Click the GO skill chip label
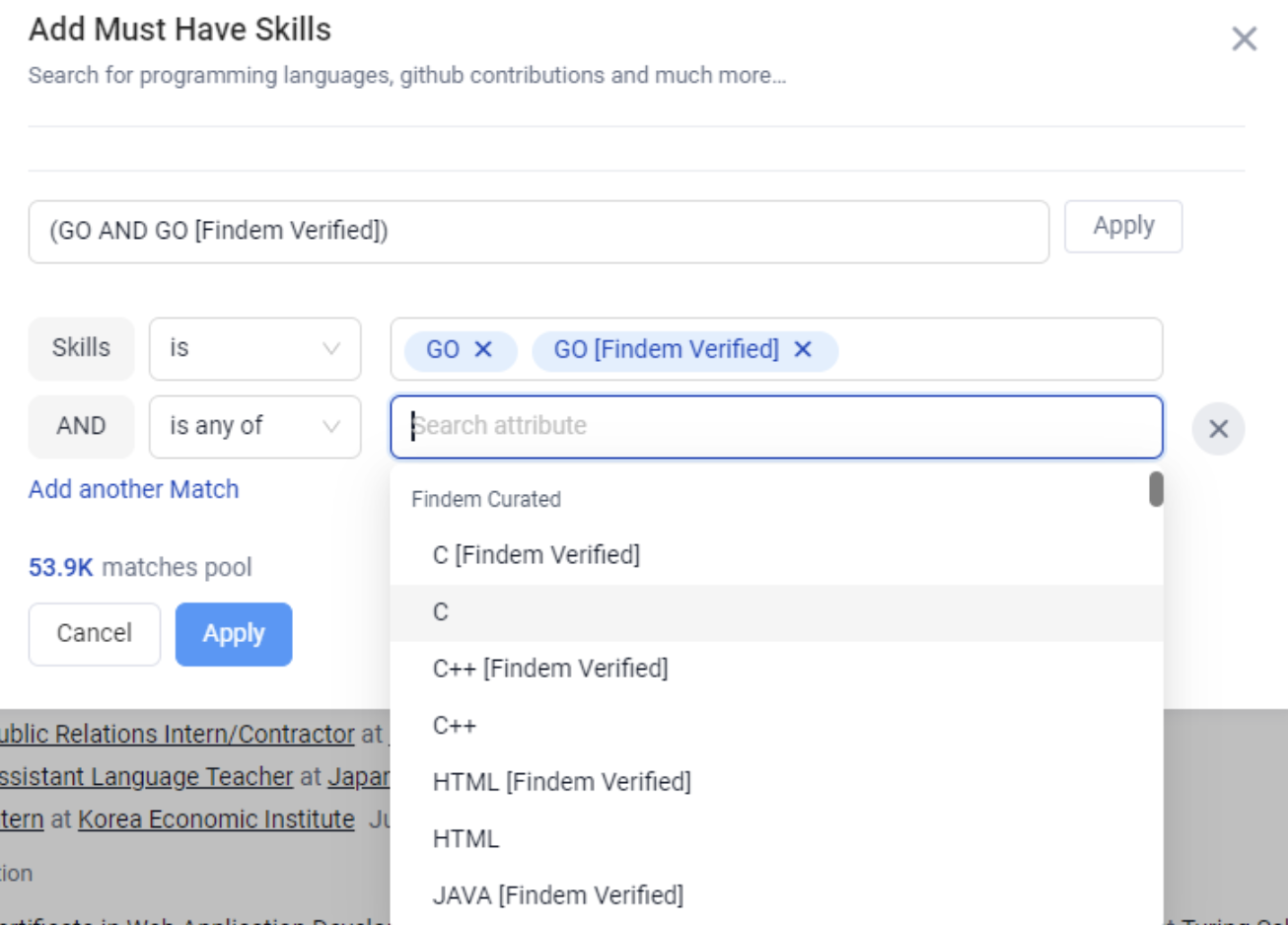The height and width of the screenshot is (925, 1288). 443,349
